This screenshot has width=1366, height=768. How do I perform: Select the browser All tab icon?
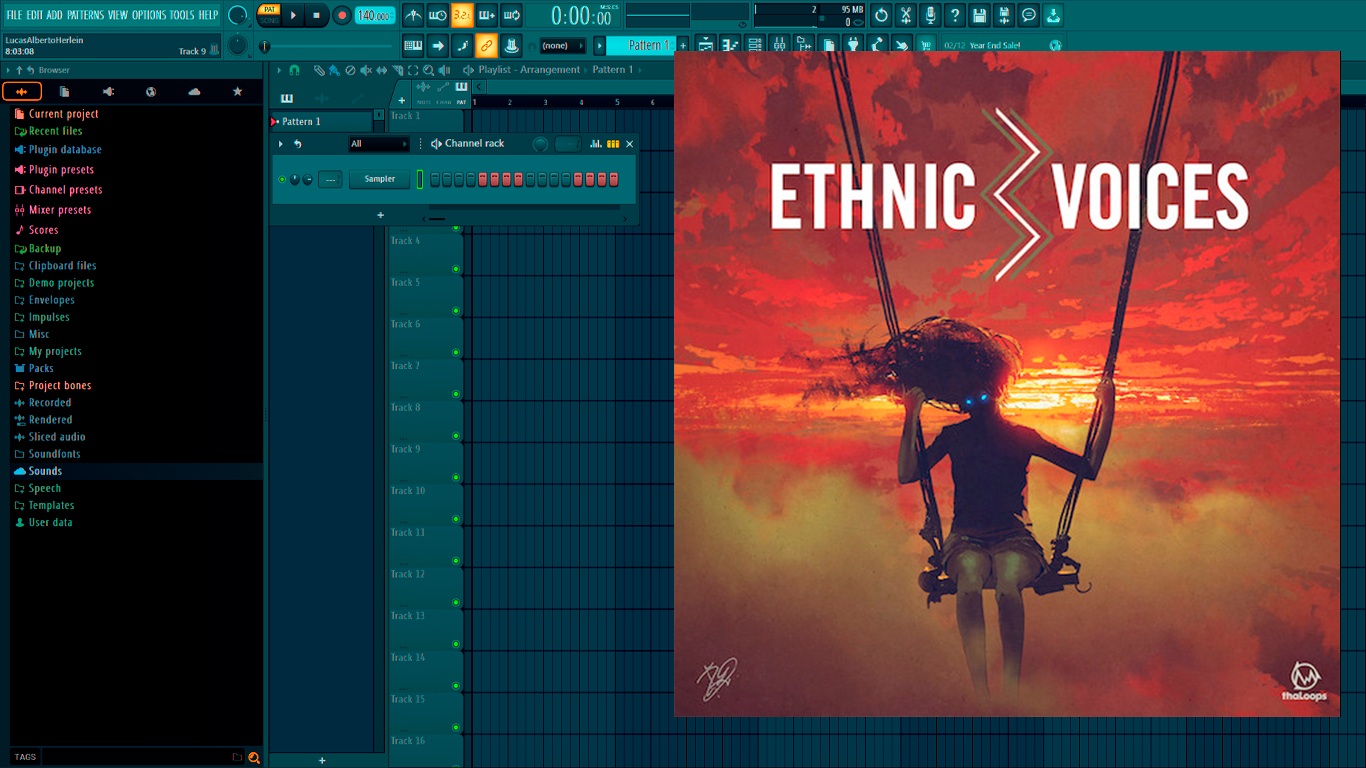(x=22, y=92)
